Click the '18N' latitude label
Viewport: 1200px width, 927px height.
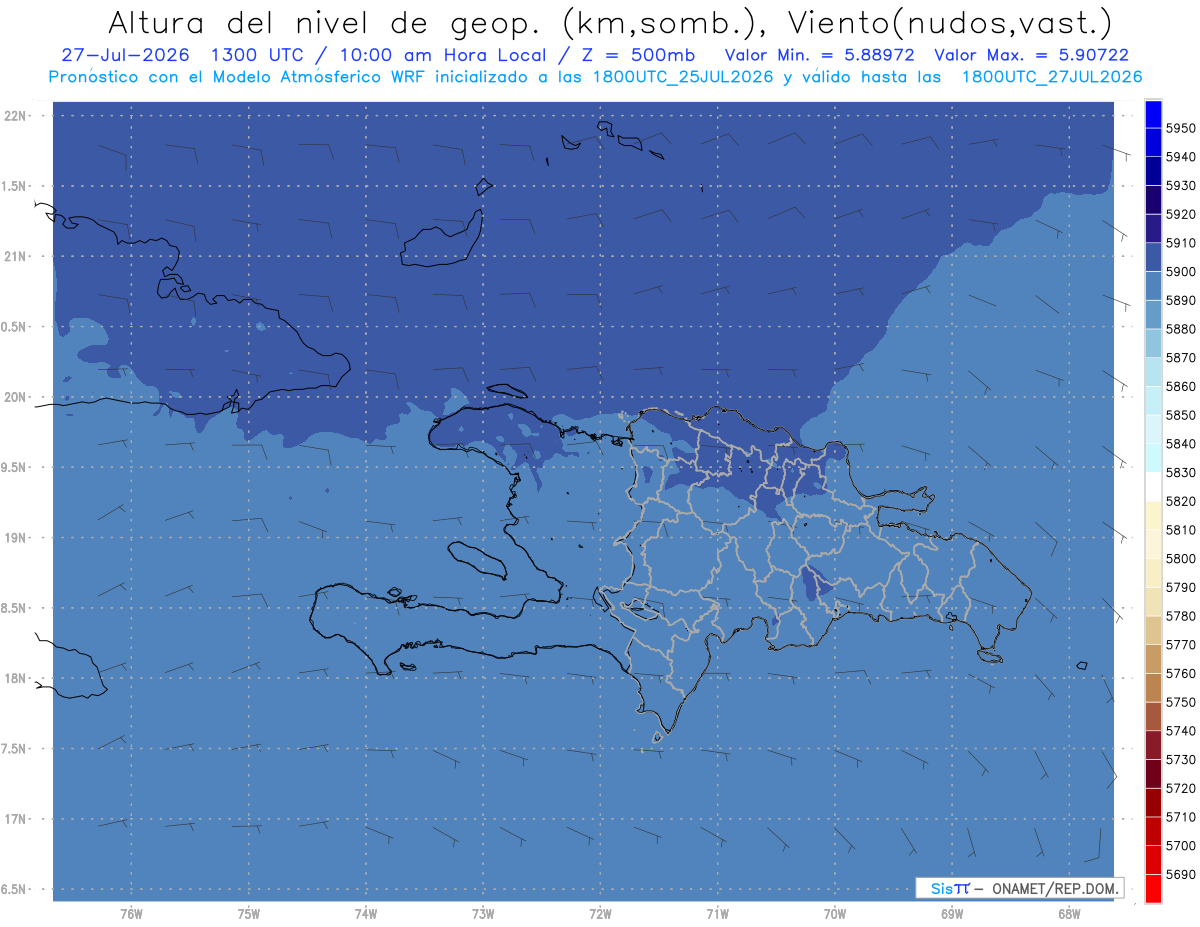coord(16,678)
